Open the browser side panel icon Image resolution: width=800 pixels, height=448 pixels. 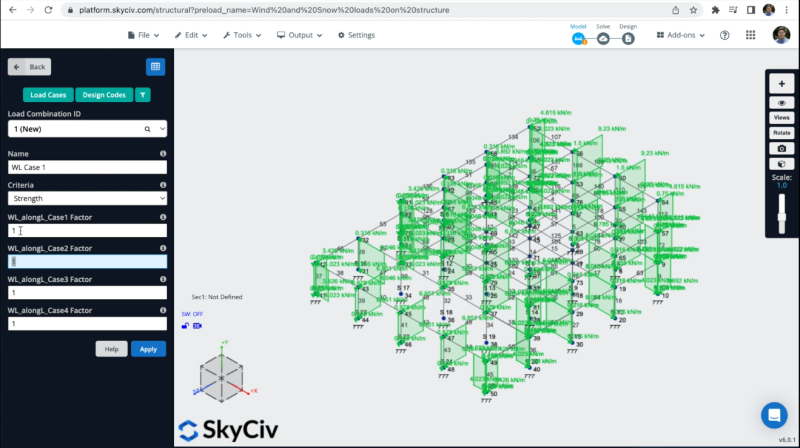pyautogui.click(x=751, y=10)
